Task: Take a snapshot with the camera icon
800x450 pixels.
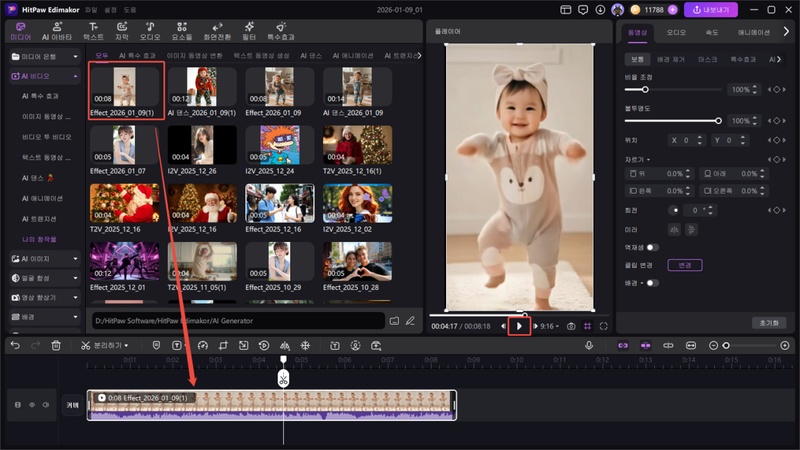Action: (571, 326)
